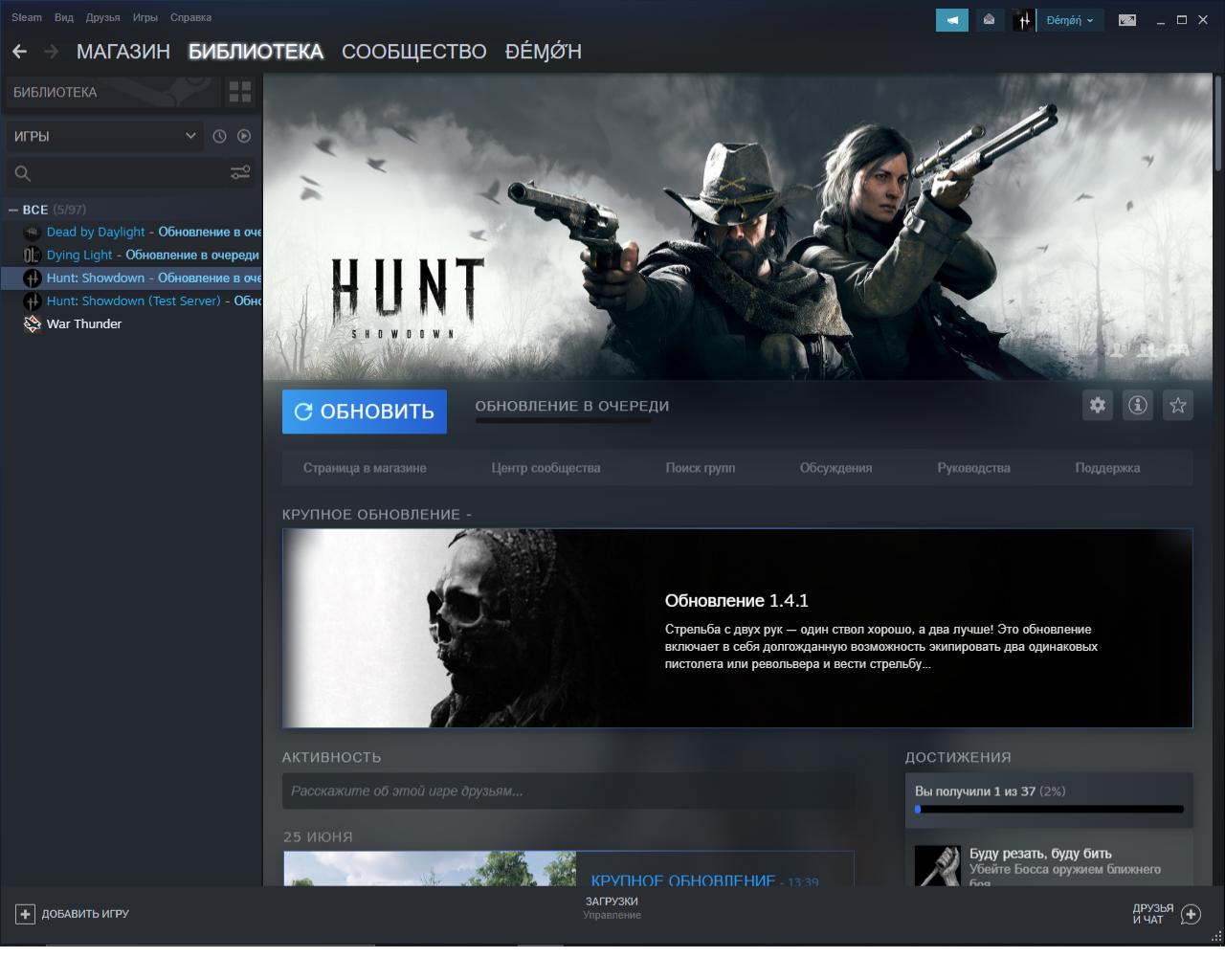Open the ИГРЫ category dropdown

105,136
